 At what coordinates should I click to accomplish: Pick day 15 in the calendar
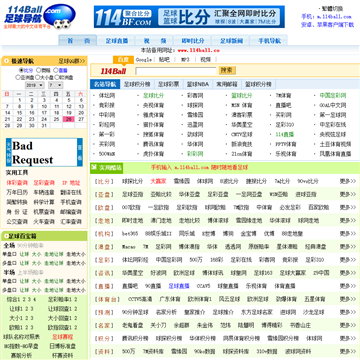[19, 113]
